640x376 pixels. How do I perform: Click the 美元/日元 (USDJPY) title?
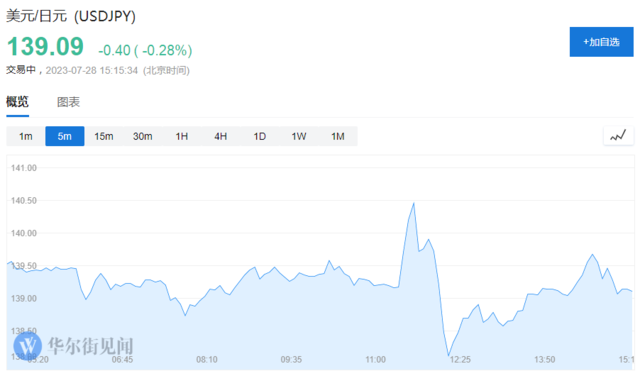pos(71,16)
